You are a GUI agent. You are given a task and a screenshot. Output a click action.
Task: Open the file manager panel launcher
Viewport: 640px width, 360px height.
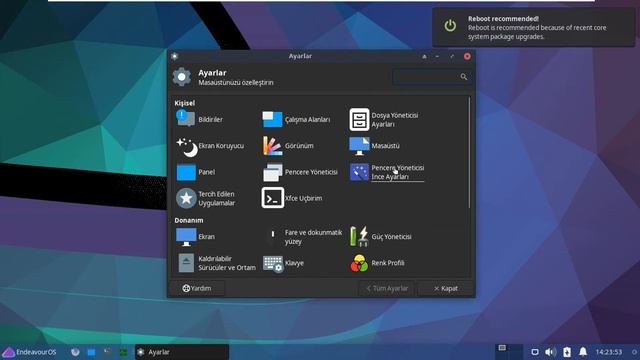click(91, 352)
